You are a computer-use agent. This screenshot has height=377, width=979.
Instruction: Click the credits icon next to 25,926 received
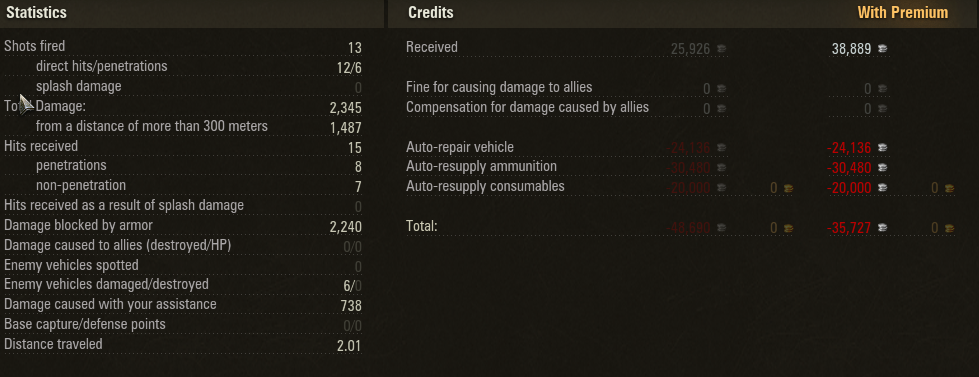(721, 49)
